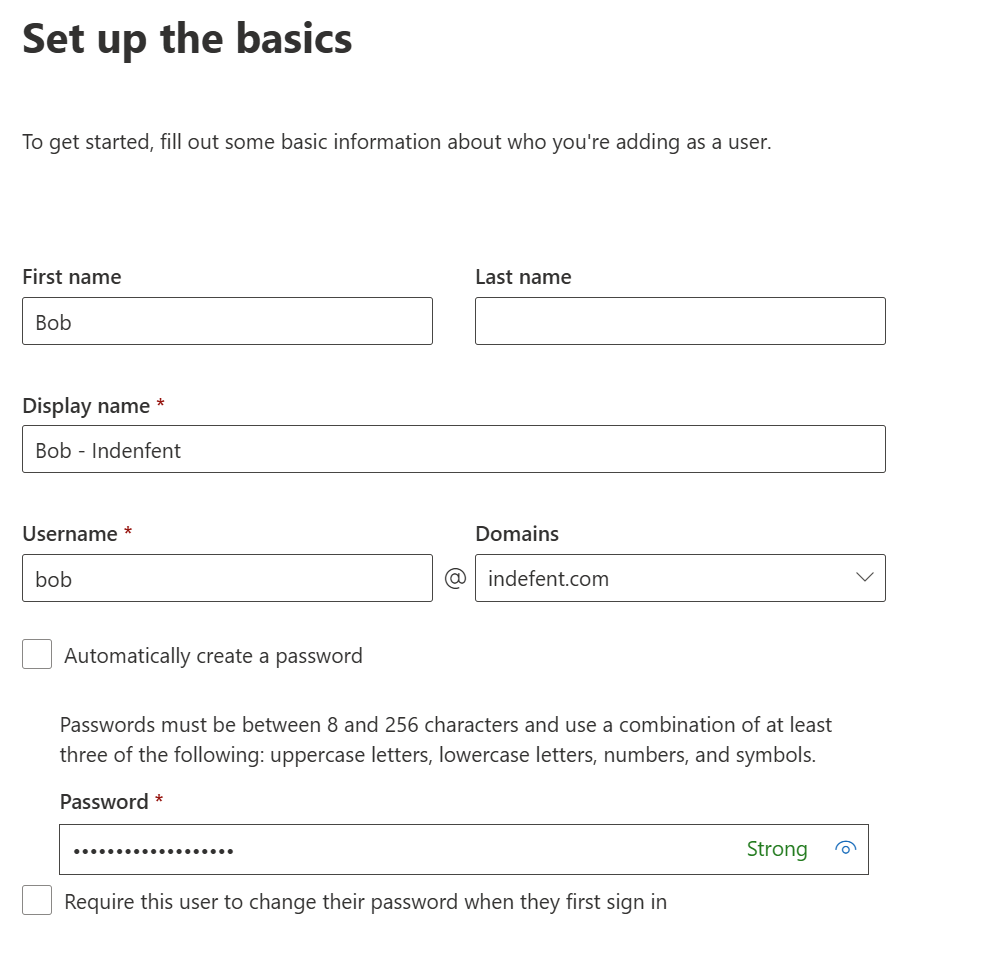The image size is (996, 961).
Task: Expand domain list using the chevron arrow
Action: tap(865, 577)
